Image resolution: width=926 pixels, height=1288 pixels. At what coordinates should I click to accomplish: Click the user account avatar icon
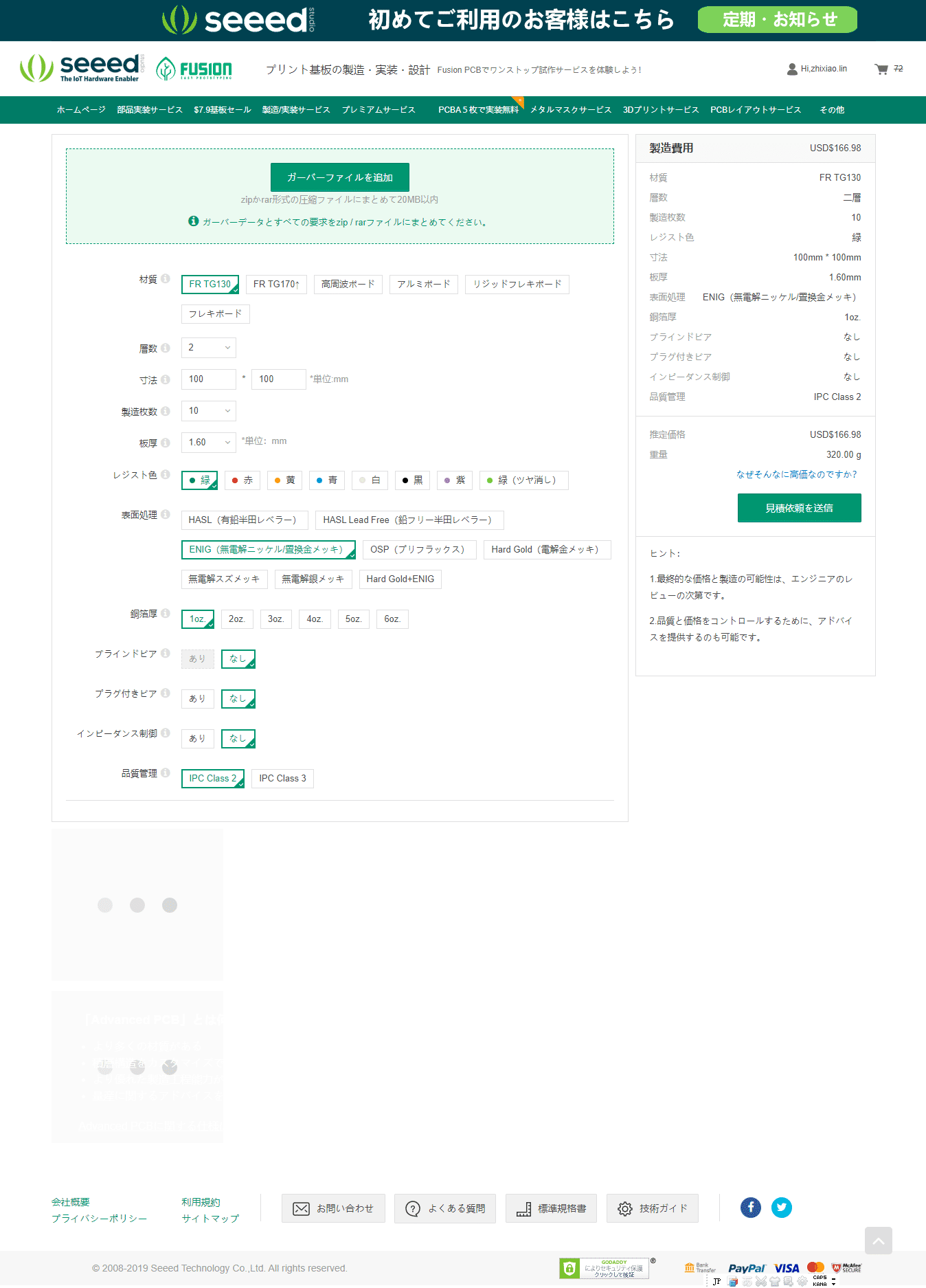[792, 69]
